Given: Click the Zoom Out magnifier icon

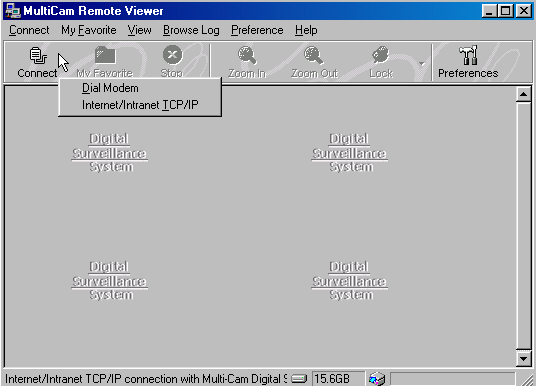Looking at the screenshot, I should pos(313,55).
